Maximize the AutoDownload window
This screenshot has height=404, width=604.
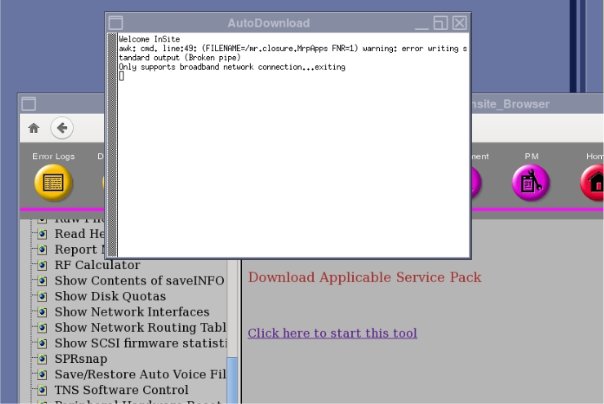click(441, 22)
